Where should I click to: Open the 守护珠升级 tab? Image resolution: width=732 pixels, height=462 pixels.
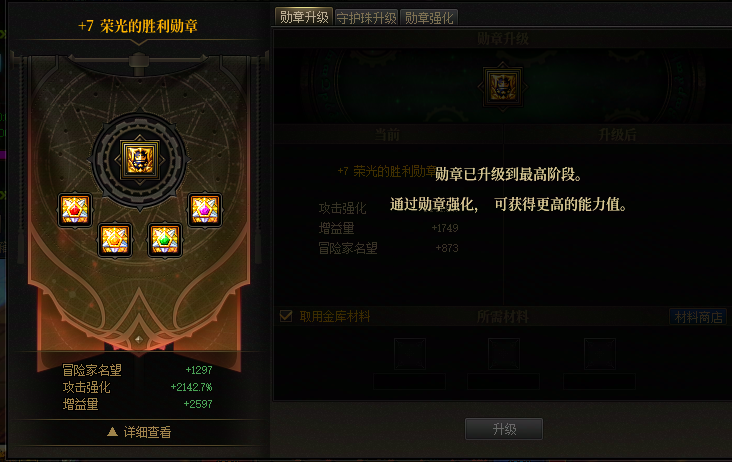(366, 18)
